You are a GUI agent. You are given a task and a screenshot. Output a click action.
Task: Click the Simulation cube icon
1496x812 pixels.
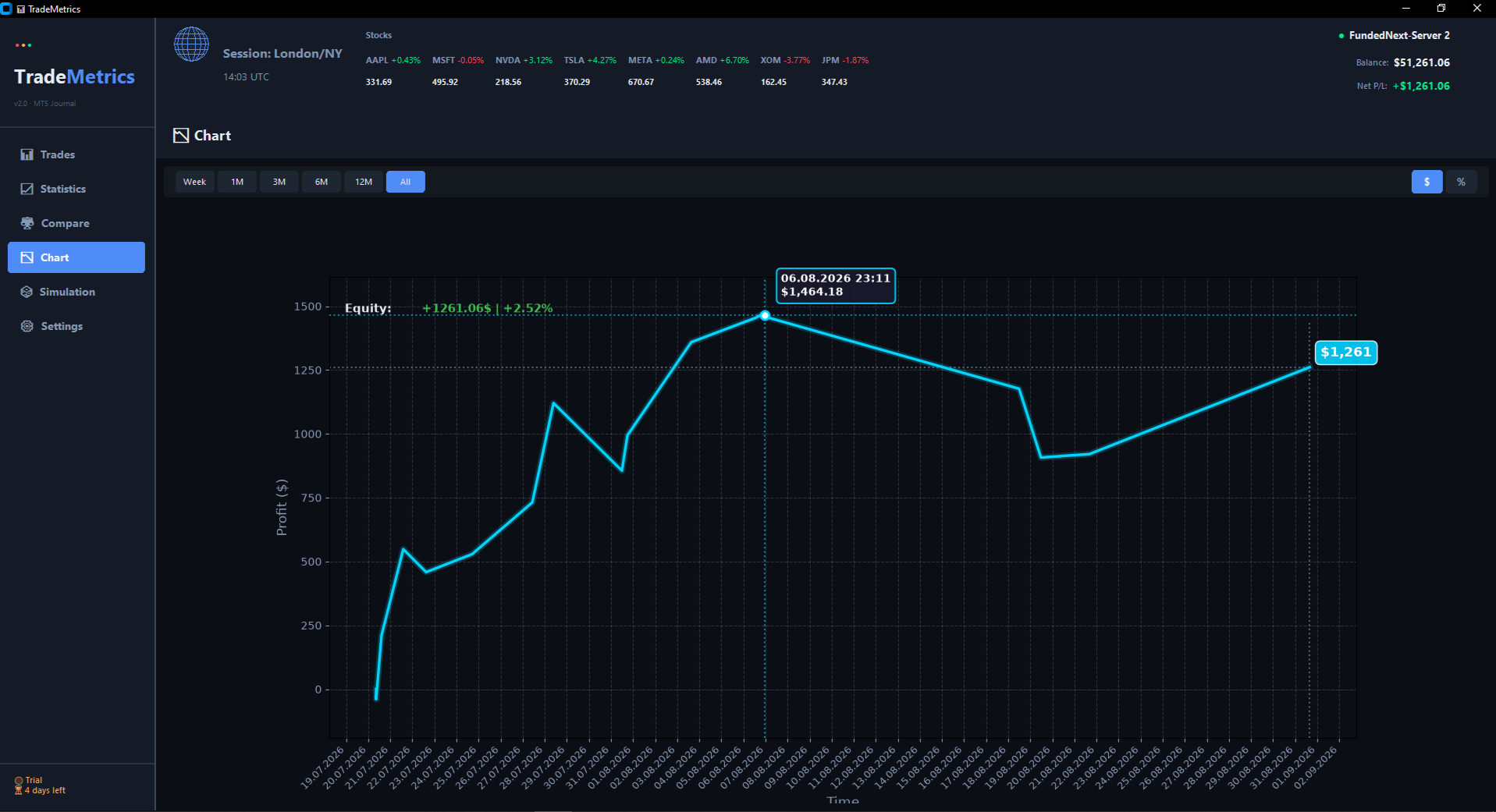(27, 292)
